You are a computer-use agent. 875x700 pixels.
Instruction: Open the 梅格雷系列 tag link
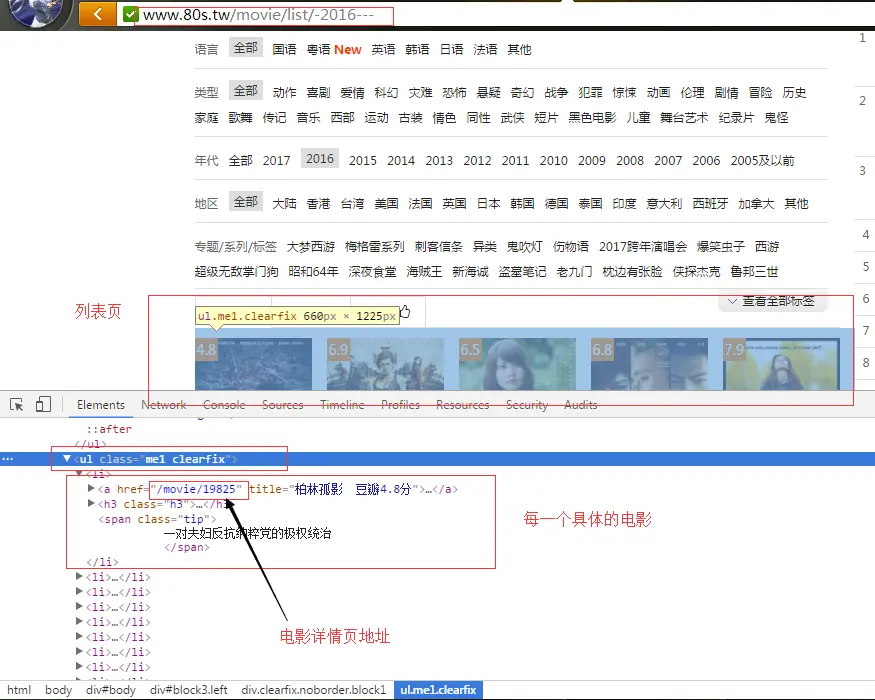coord(374,247)
